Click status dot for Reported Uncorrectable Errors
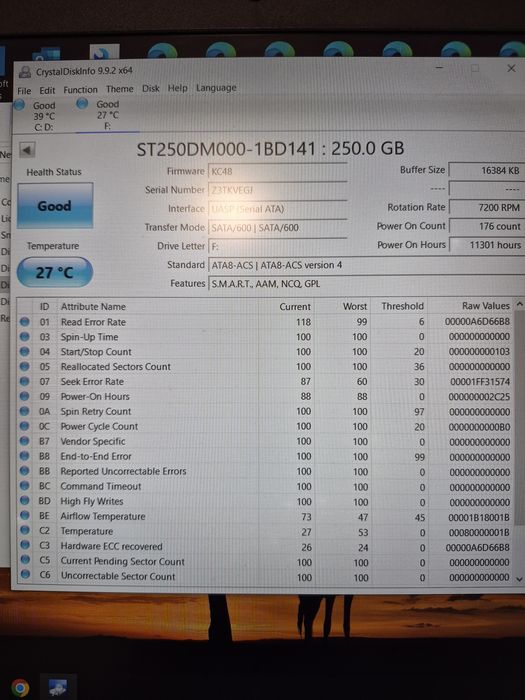The image size is (525, 700). coord(25,471)
